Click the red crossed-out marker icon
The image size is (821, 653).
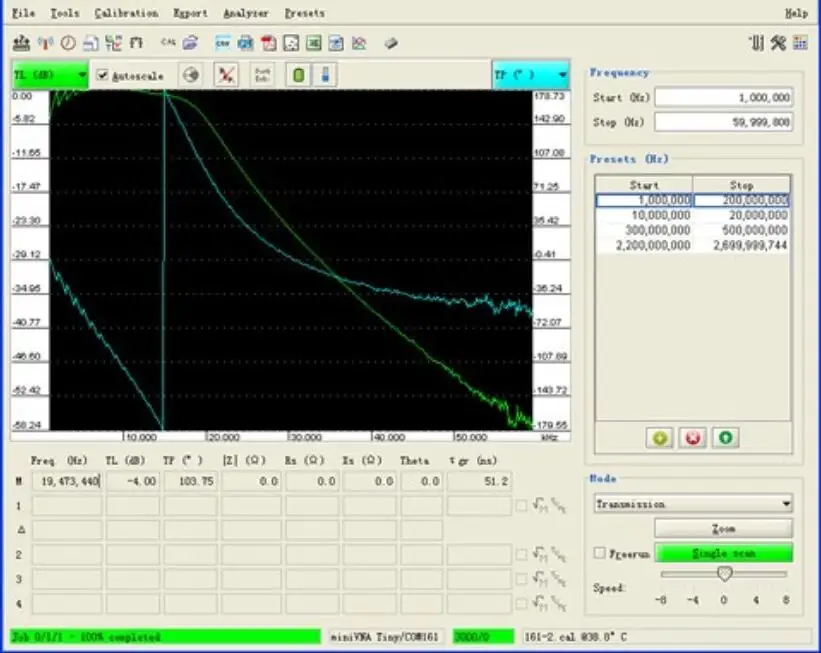pyautogui.click(x=226, y=75)
